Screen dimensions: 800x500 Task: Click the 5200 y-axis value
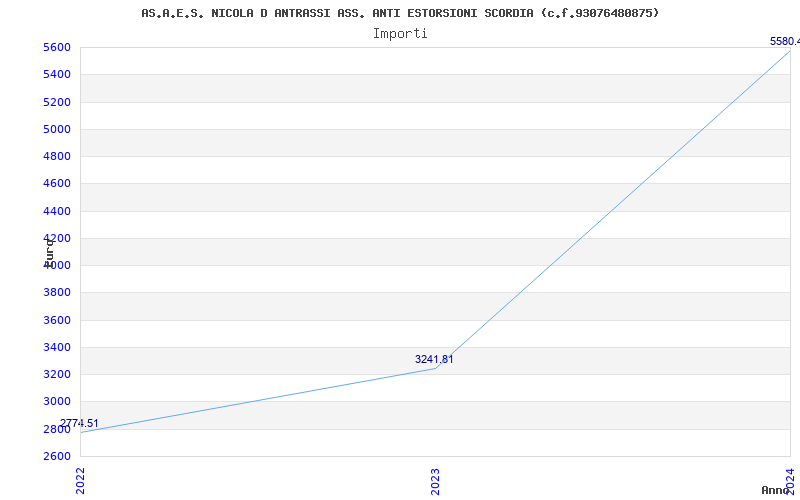[x=57, y=102]
